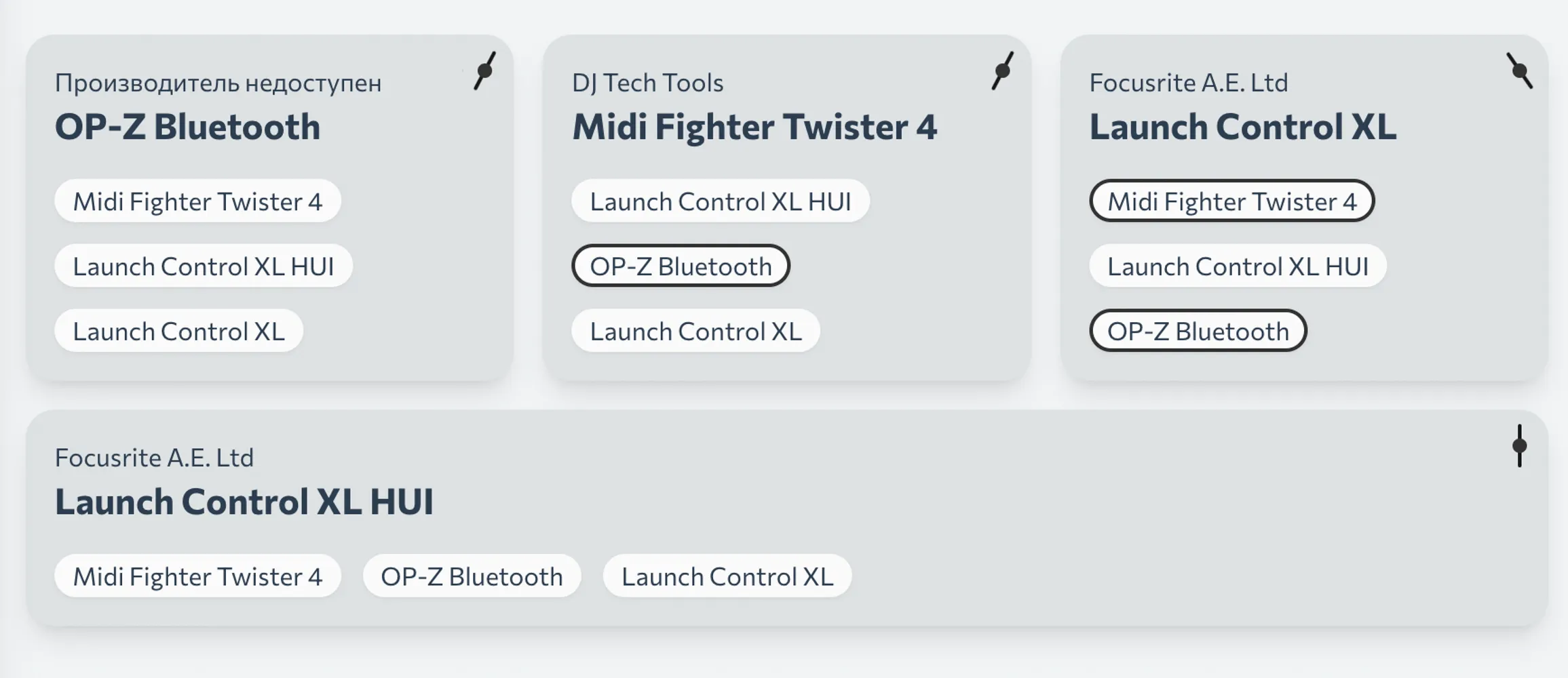Select the Midi Fighter Twister 4 chip on HUI card

click(197, 576)
